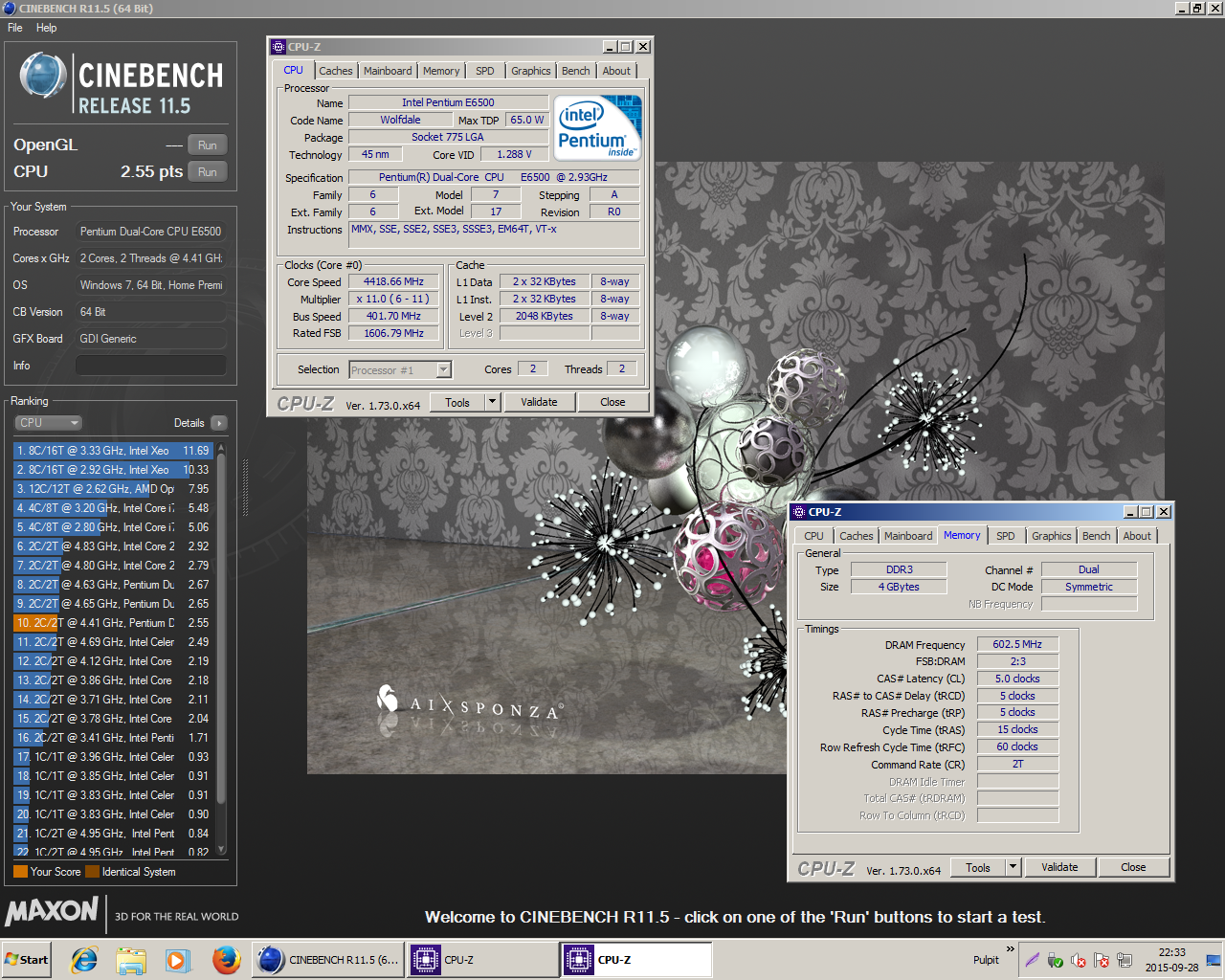Open Tools dropdown arrow in CPU window

493,402
